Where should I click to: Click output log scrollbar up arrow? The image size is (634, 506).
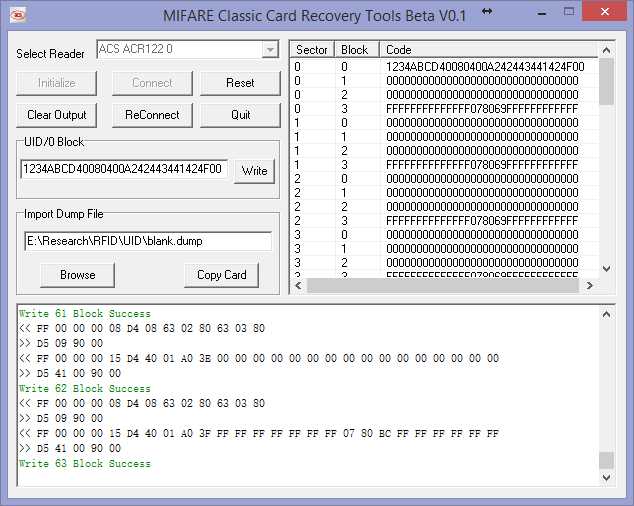click(606, 314)
